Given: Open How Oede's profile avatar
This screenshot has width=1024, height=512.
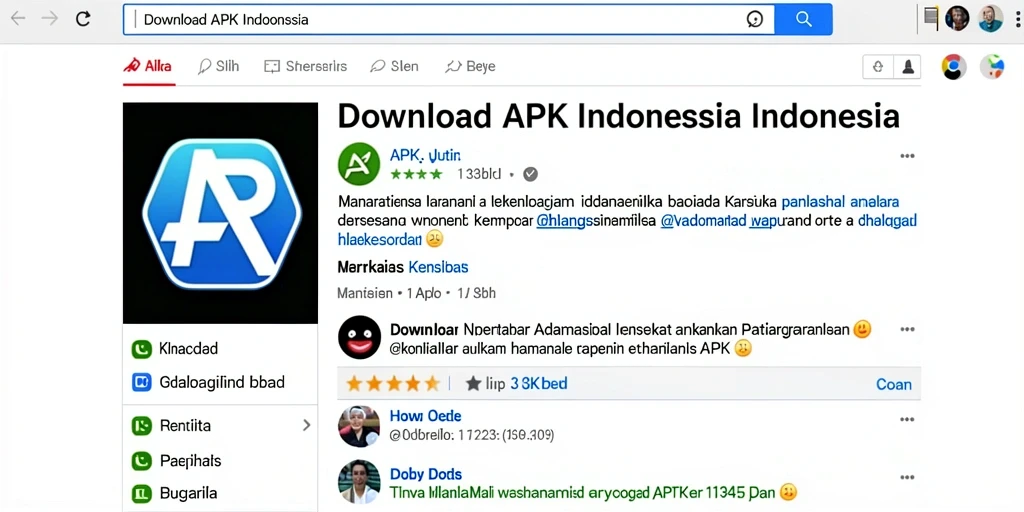Looking at the screenshot, I should 359,426.
